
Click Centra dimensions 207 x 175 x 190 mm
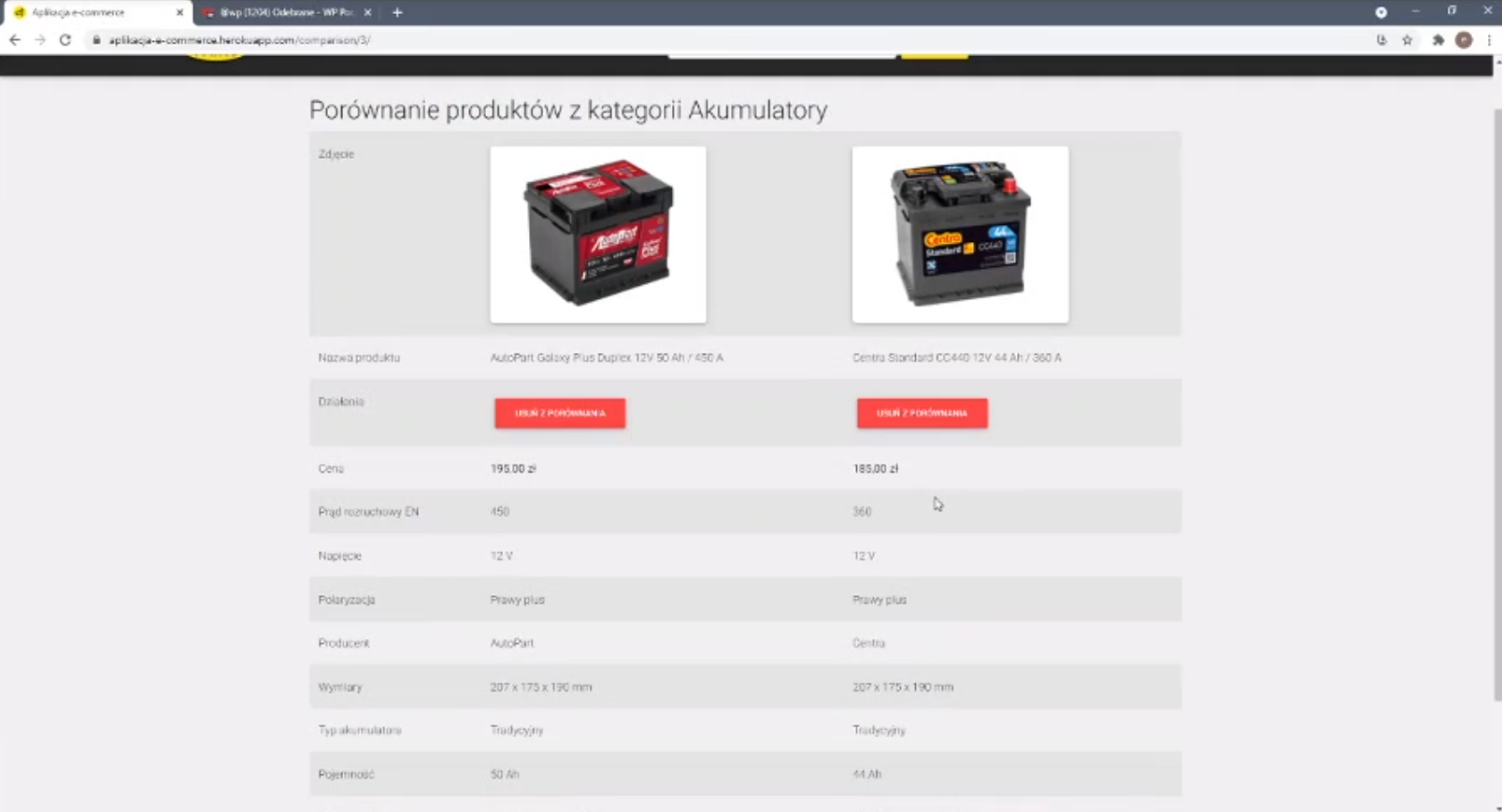[x=903, y=688]
